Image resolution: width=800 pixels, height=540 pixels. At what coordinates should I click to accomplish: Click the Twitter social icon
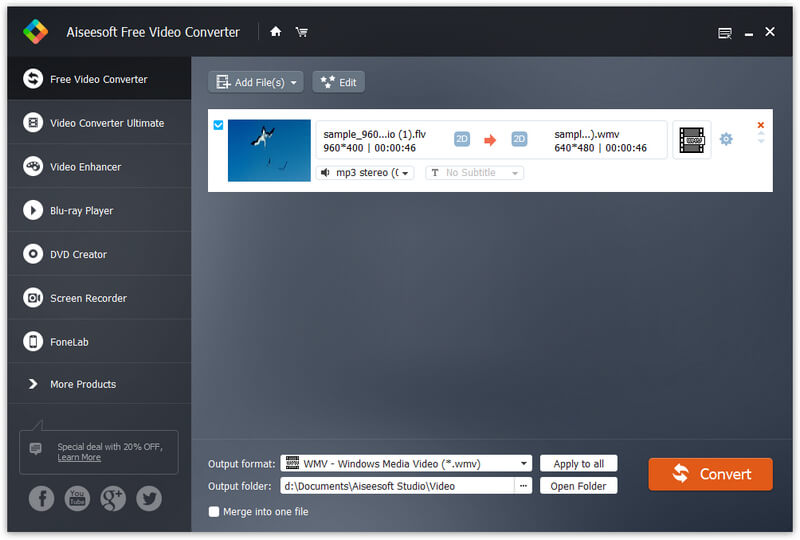[x=149, y=498]
